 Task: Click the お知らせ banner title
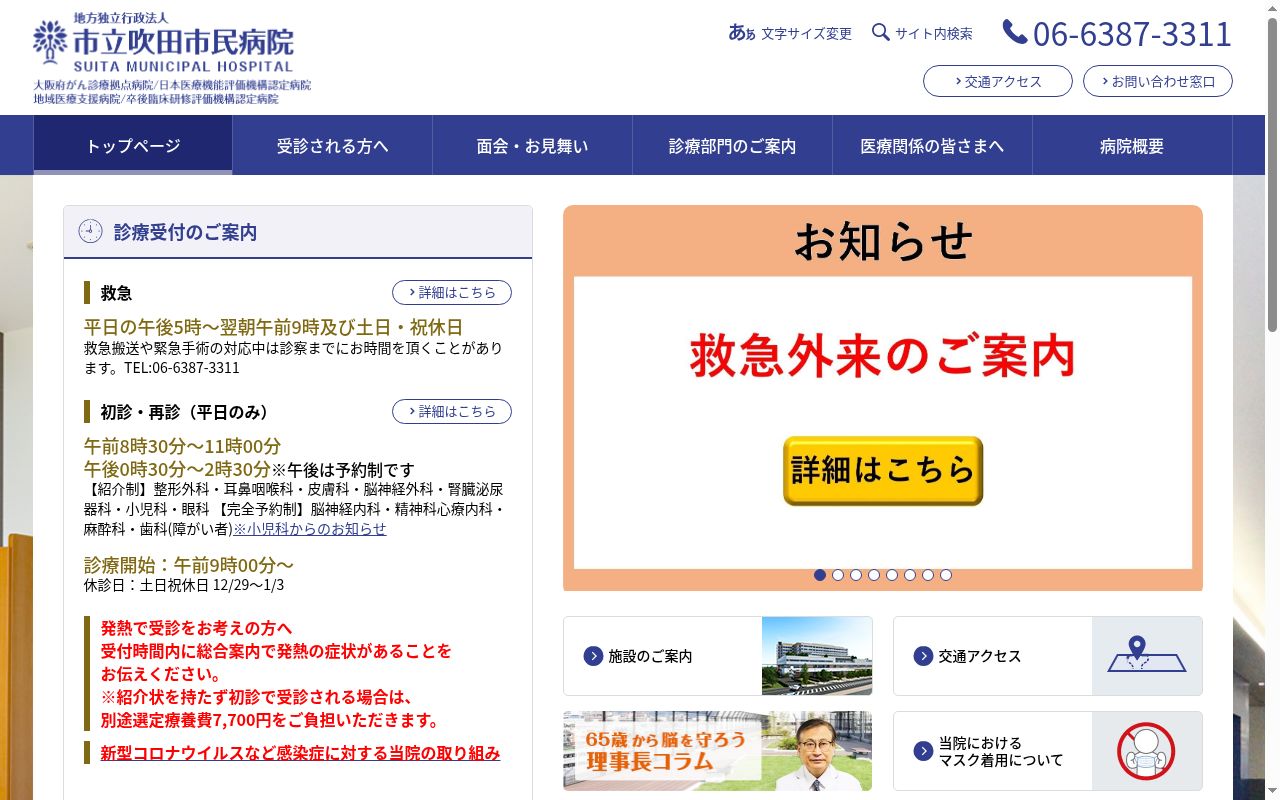click(883, 241)
